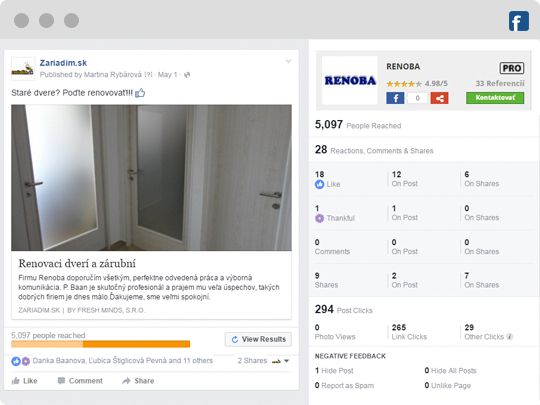Screen dimensions: 540x405
Task: Open the Renovaci dverí a zárubní article title
Action: tap(77, 263)
